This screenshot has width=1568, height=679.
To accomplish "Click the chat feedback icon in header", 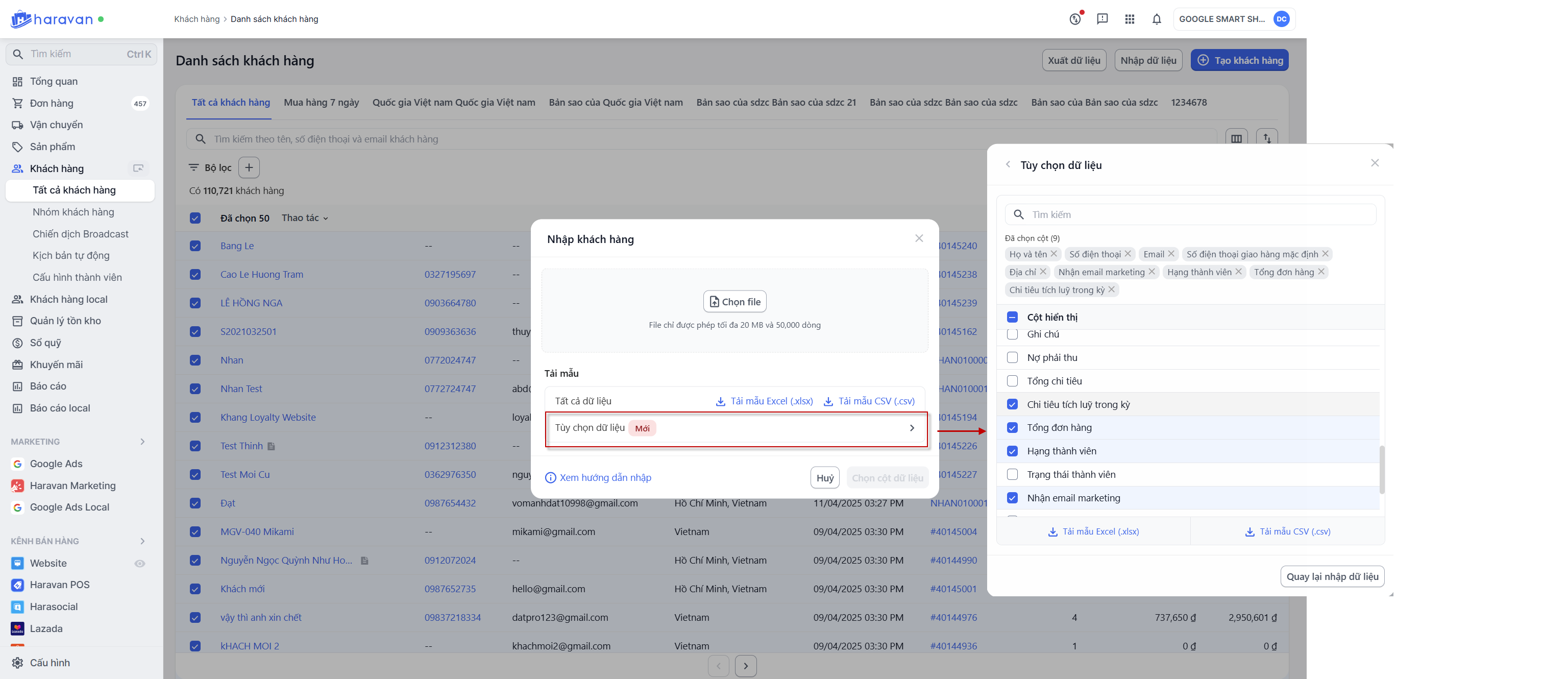I will 1102,19.
